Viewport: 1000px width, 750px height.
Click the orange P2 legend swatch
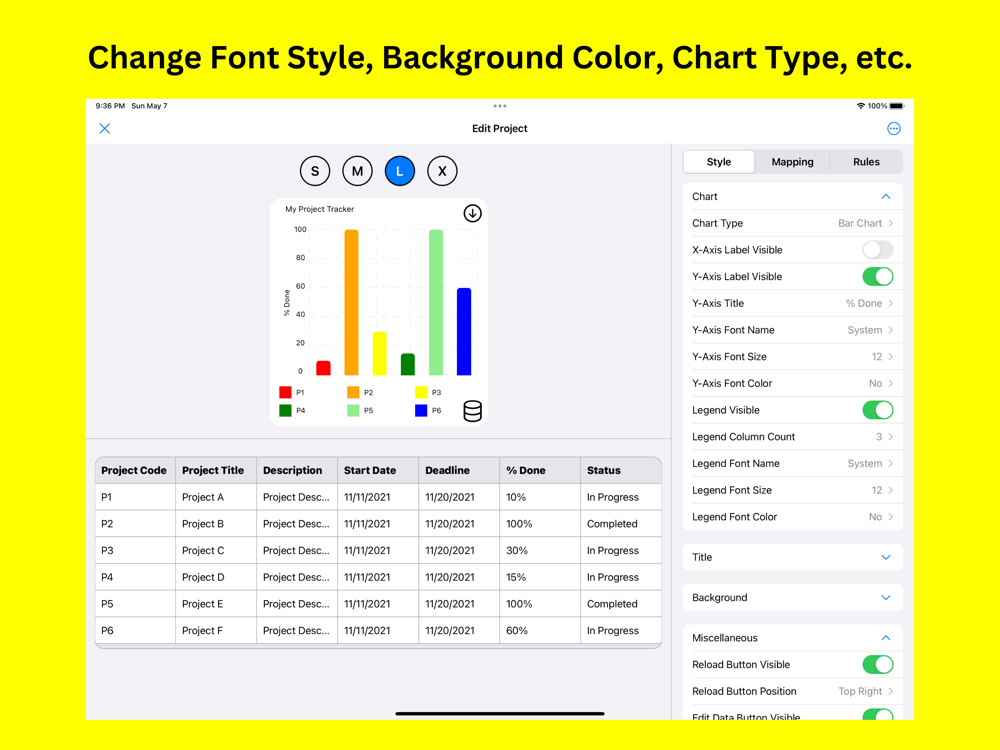click(x=353, y=392)
